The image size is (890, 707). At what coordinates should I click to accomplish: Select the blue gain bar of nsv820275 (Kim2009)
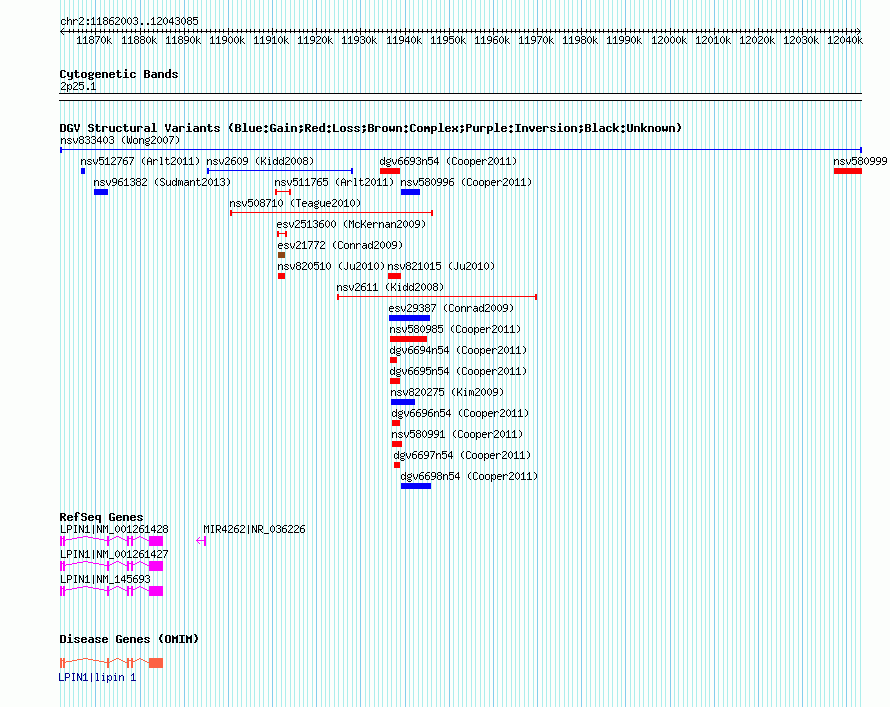[403, 402]
